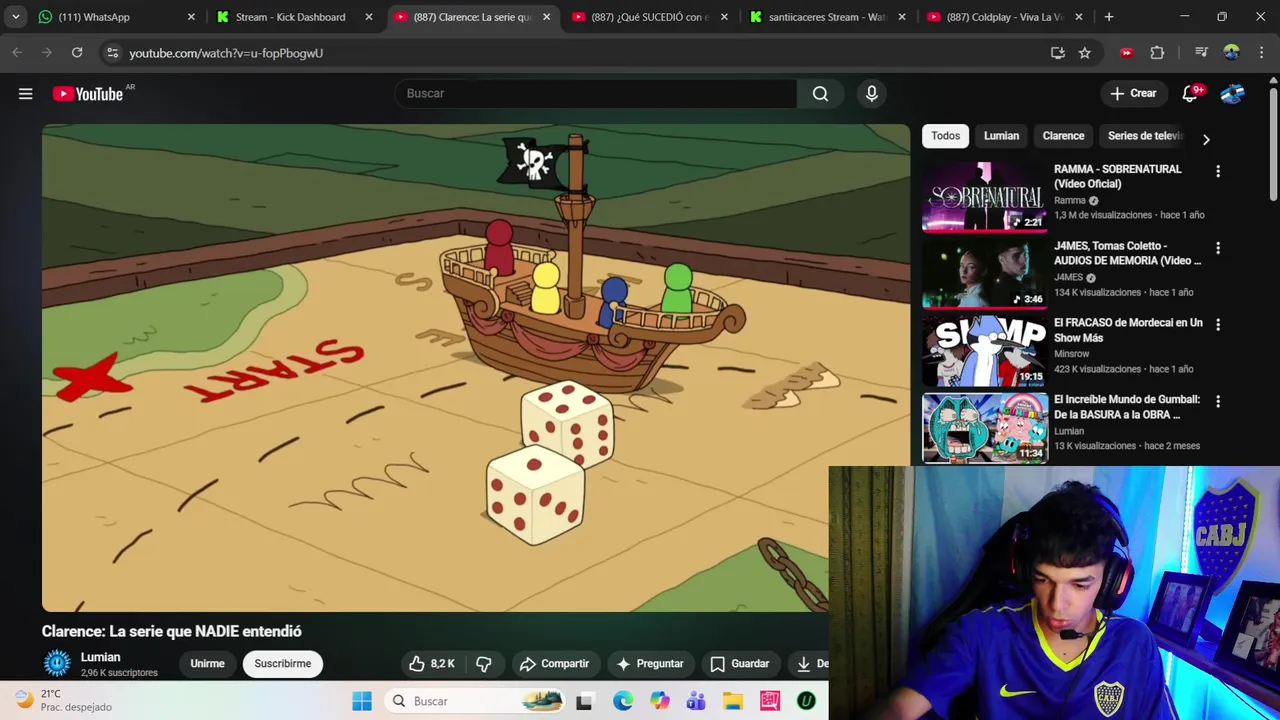Click the search magnifier button
Viewport: 1280px width, 720px height.
[x=820, y=93]
